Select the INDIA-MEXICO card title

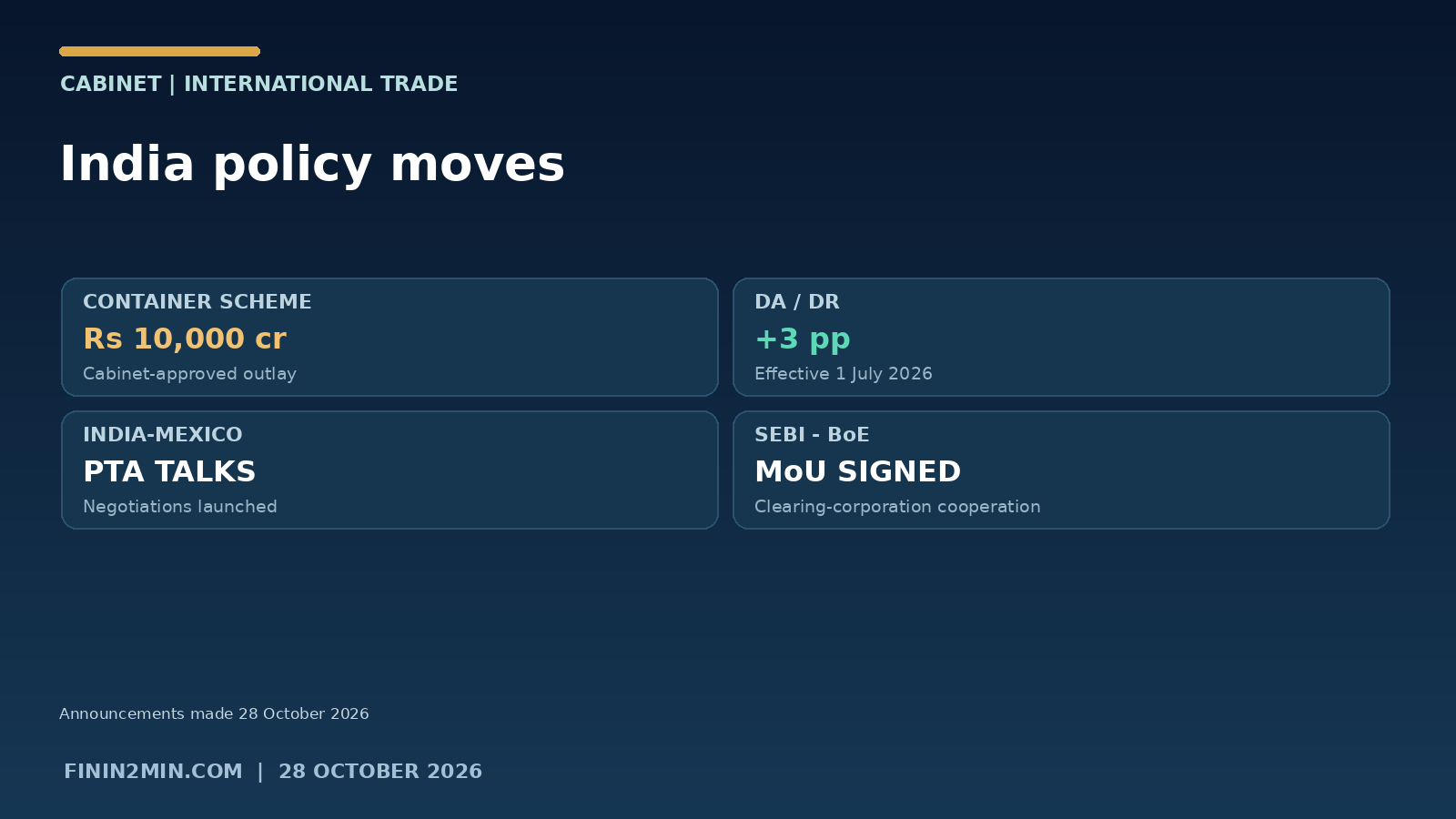163,435
